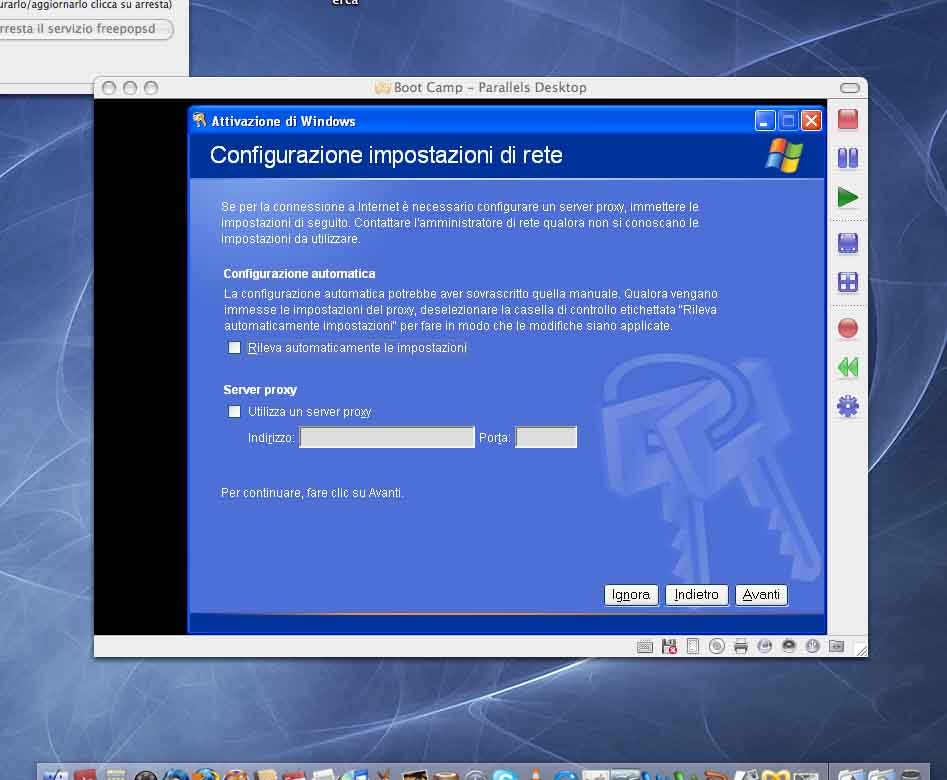The width and height of the screenshot is (947, 780).
Task: Click the keys icon in Attivazione di Windows title
Action: pyautogui.click(x=199, y=120)
